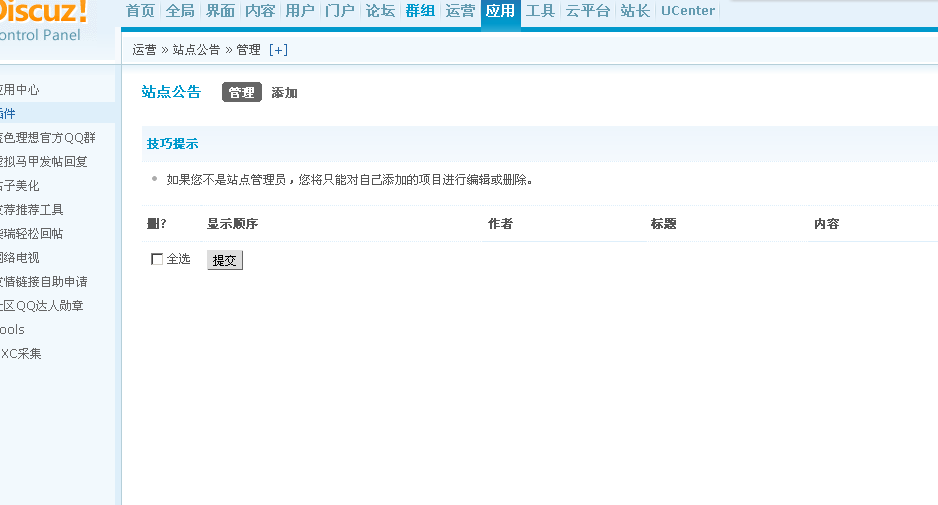Open the 内容 top menu
The image size is (938, 505).
(x=260, y=11)
